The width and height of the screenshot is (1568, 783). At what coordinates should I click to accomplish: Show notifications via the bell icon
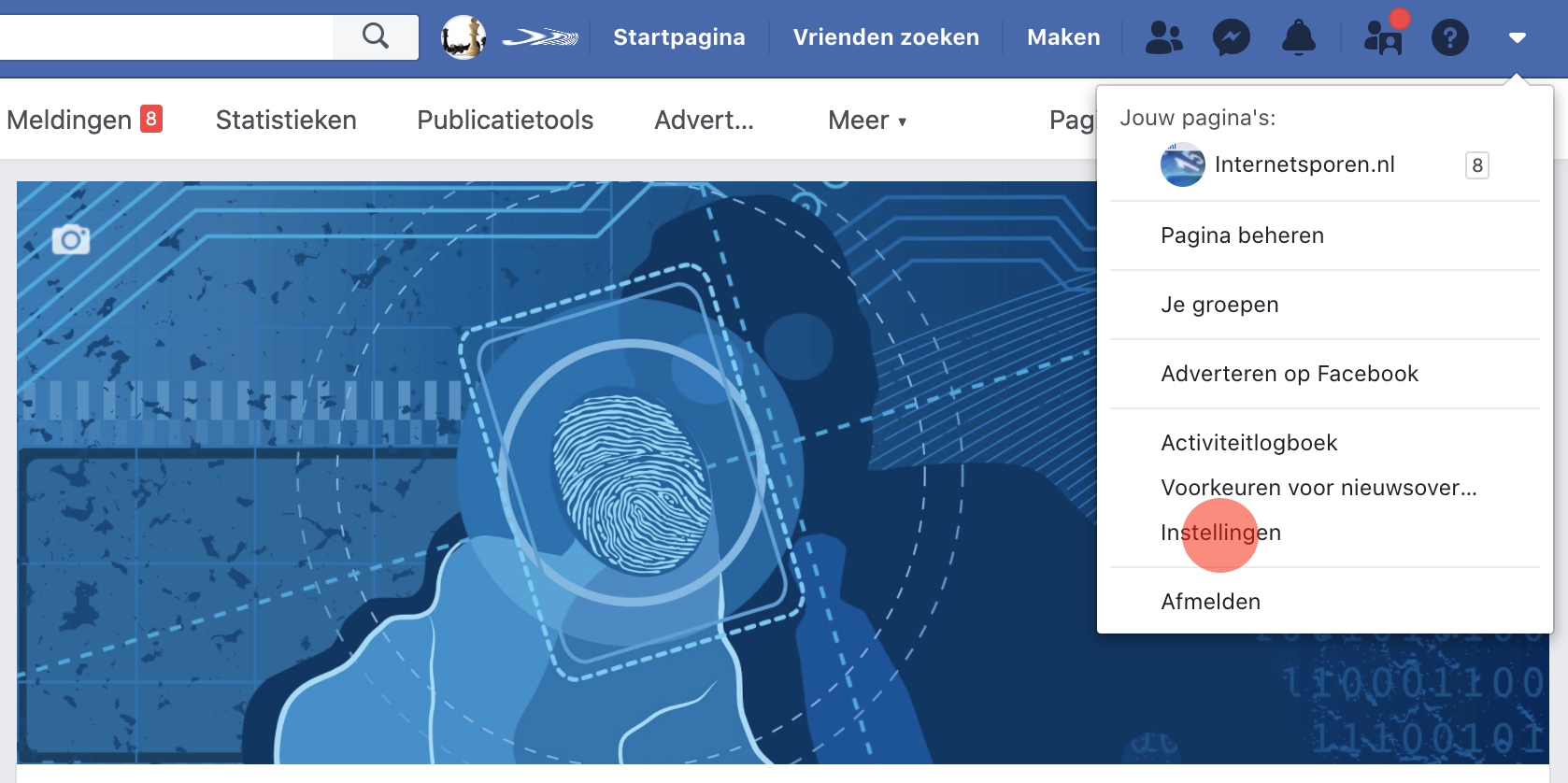pyautogui.click(x=1298, y=37)
